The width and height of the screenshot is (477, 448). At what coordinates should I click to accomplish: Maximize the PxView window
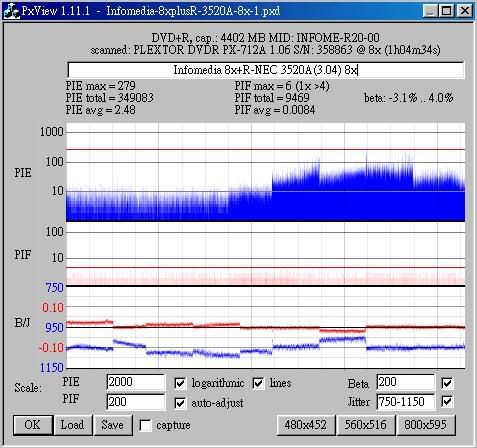447,11
